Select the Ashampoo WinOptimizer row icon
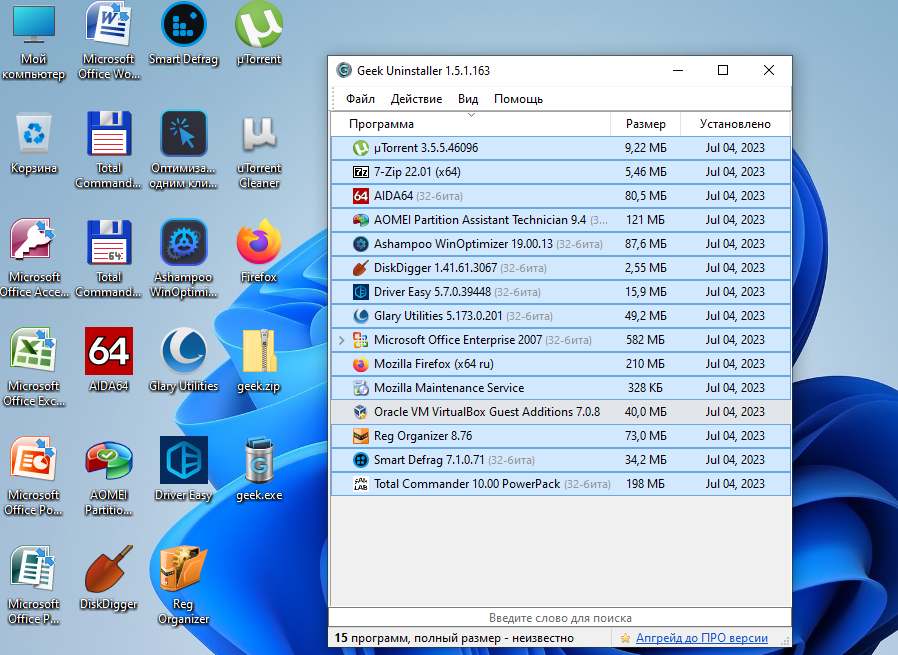The image size is (898, 655). click(361, 244)
